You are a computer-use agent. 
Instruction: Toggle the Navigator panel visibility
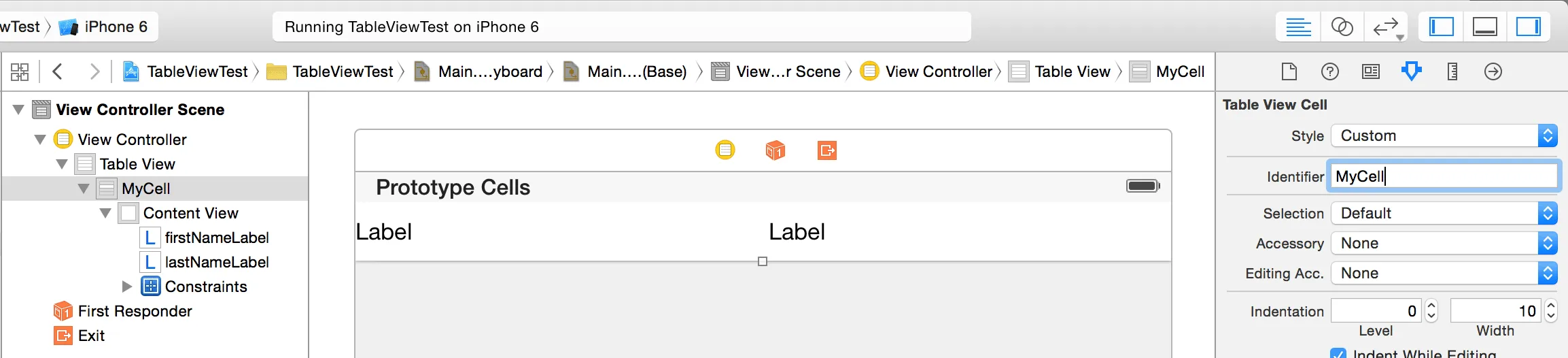click(1441, 27)
